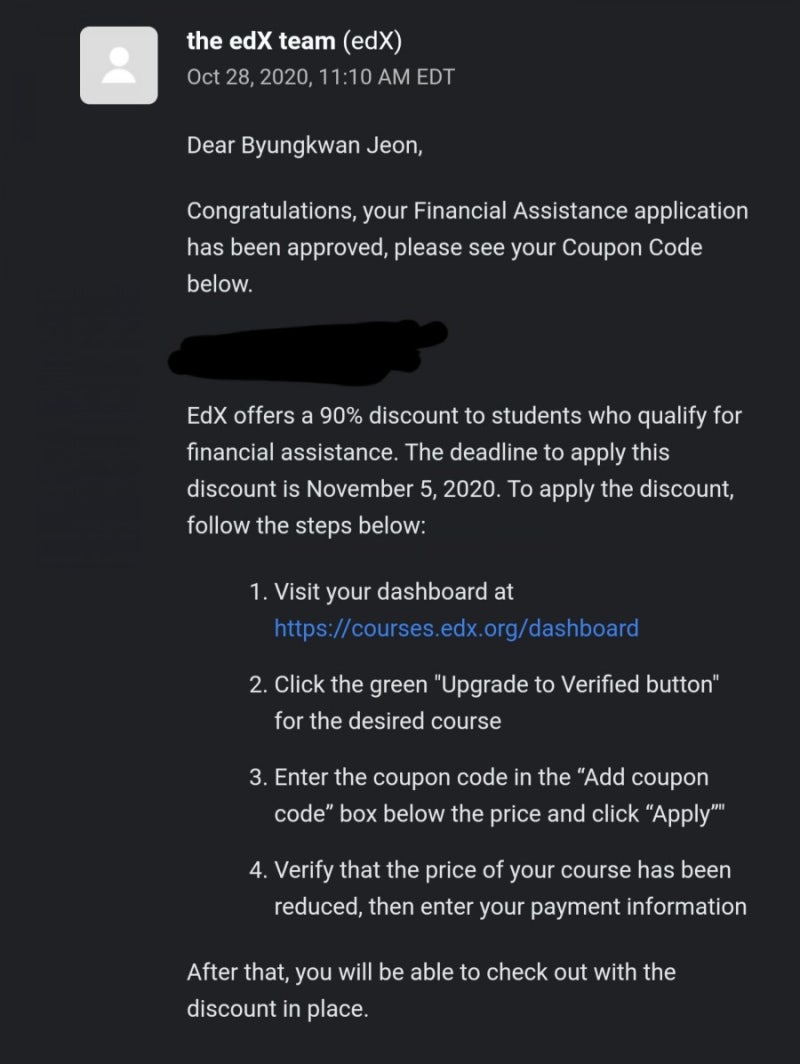Click the words "Financial Assistance application"
Image resolution: width=800 pixels, height=1064 pixels.
(581, 211)
